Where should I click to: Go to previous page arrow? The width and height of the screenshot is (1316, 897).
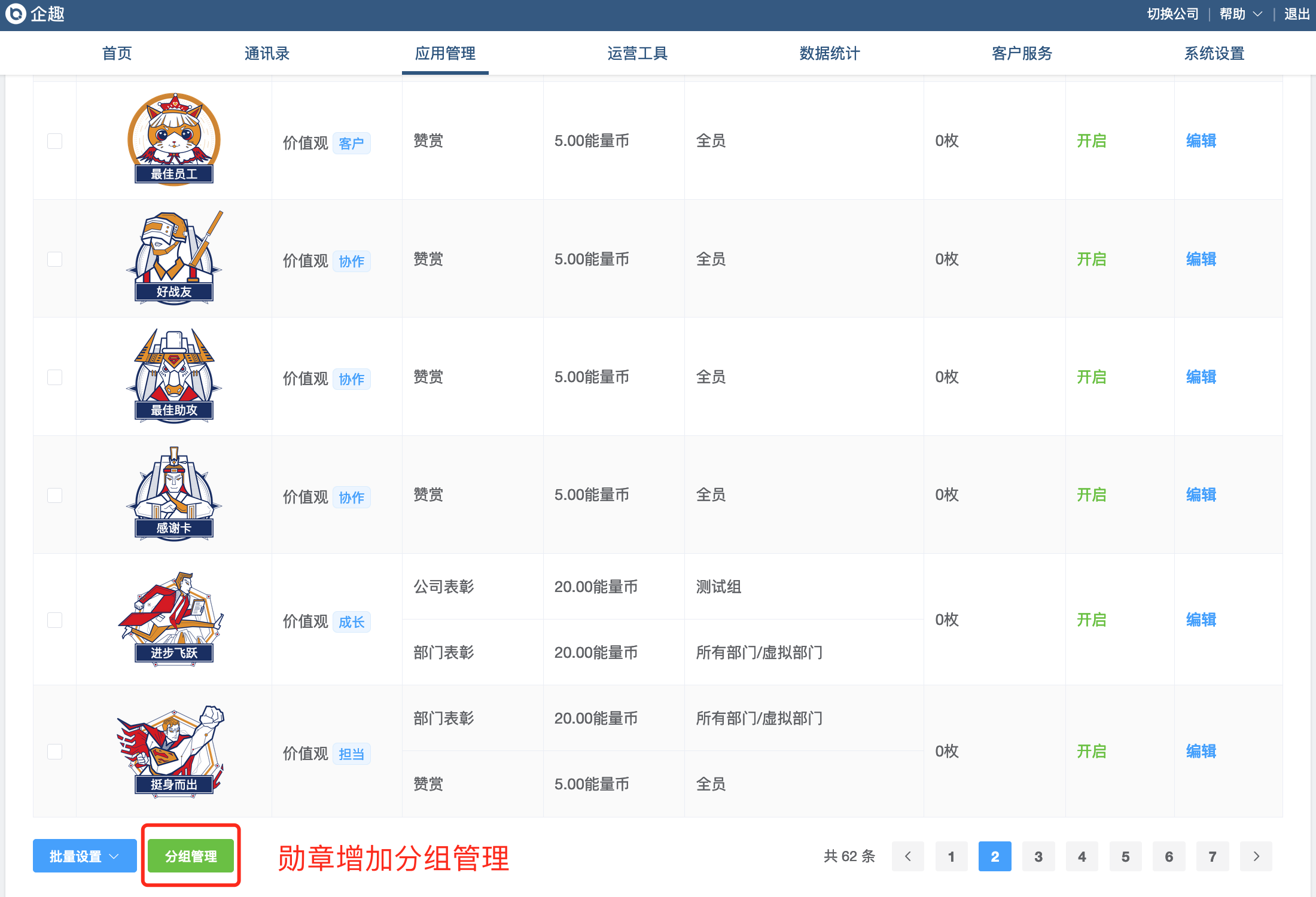tap(907, 856)
